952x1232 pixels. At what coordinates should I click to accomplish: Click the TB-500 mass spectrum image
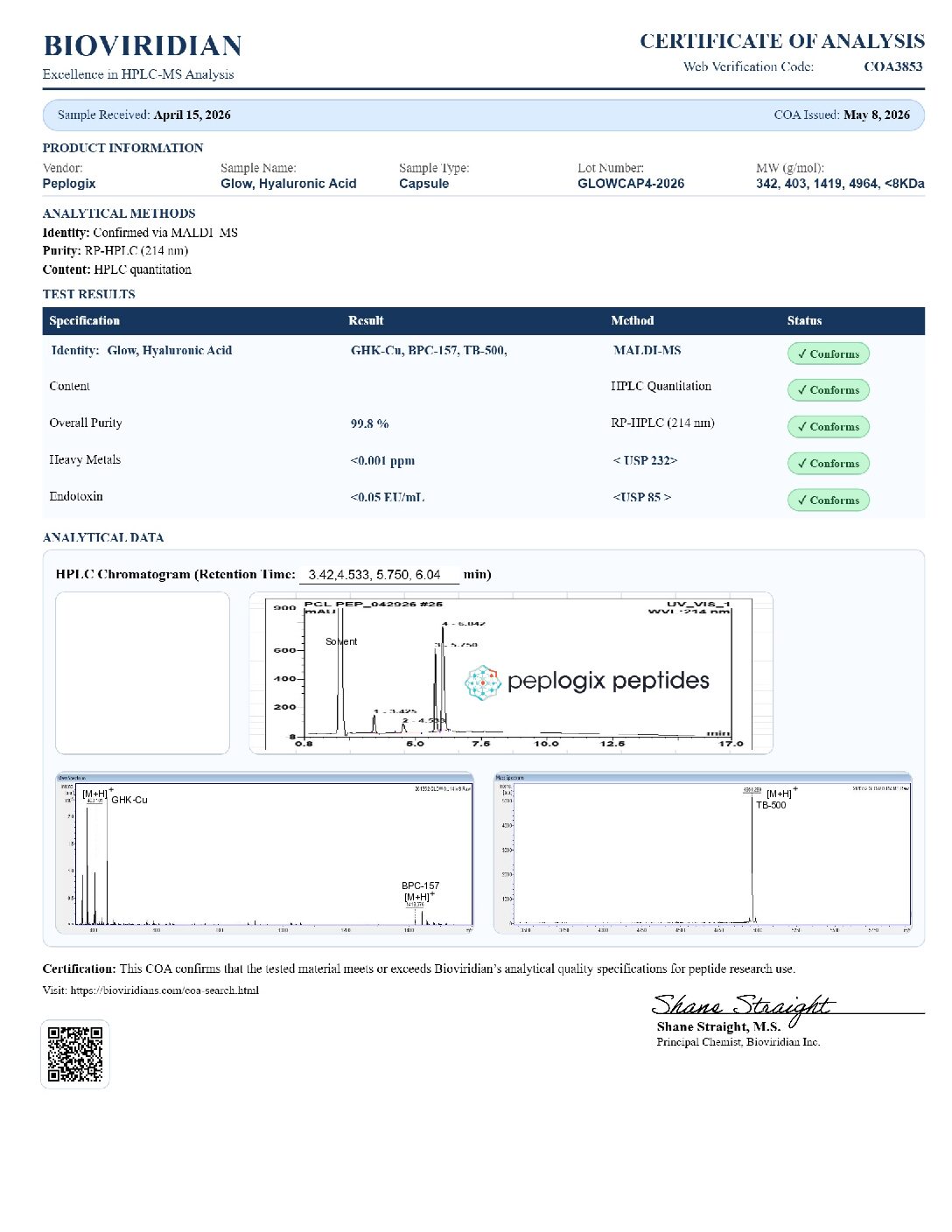pyautogui.click(x=703, y=852)
